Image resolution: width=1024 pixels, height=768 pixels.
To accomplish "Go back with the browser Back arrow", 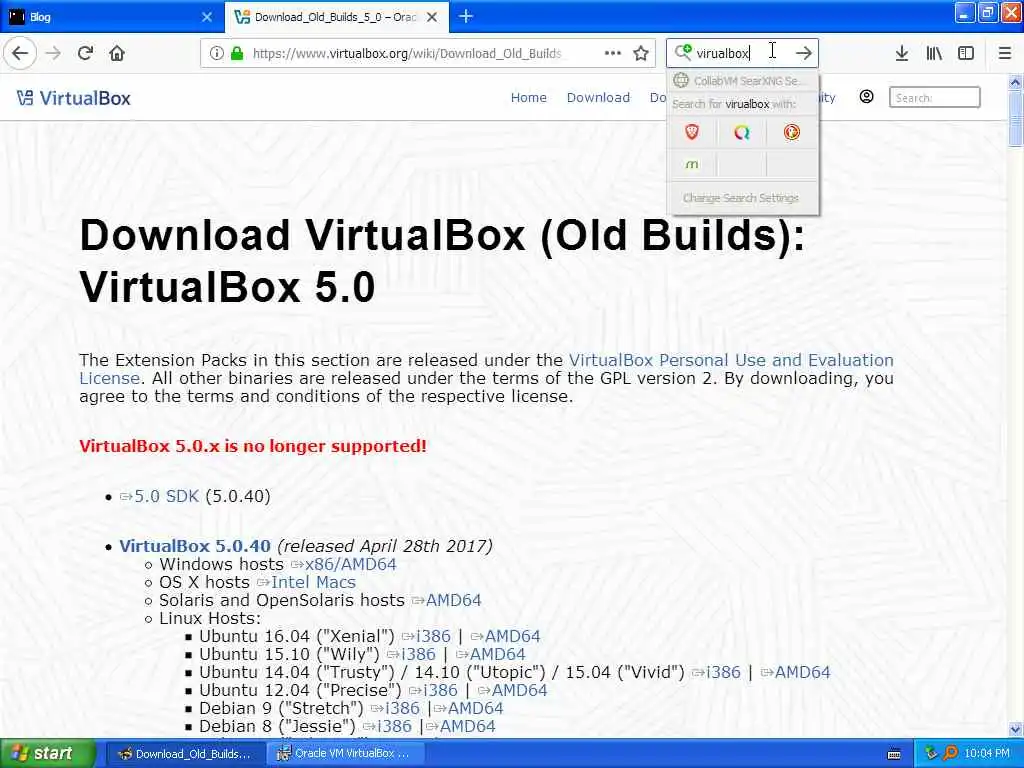I will point(20,53).
